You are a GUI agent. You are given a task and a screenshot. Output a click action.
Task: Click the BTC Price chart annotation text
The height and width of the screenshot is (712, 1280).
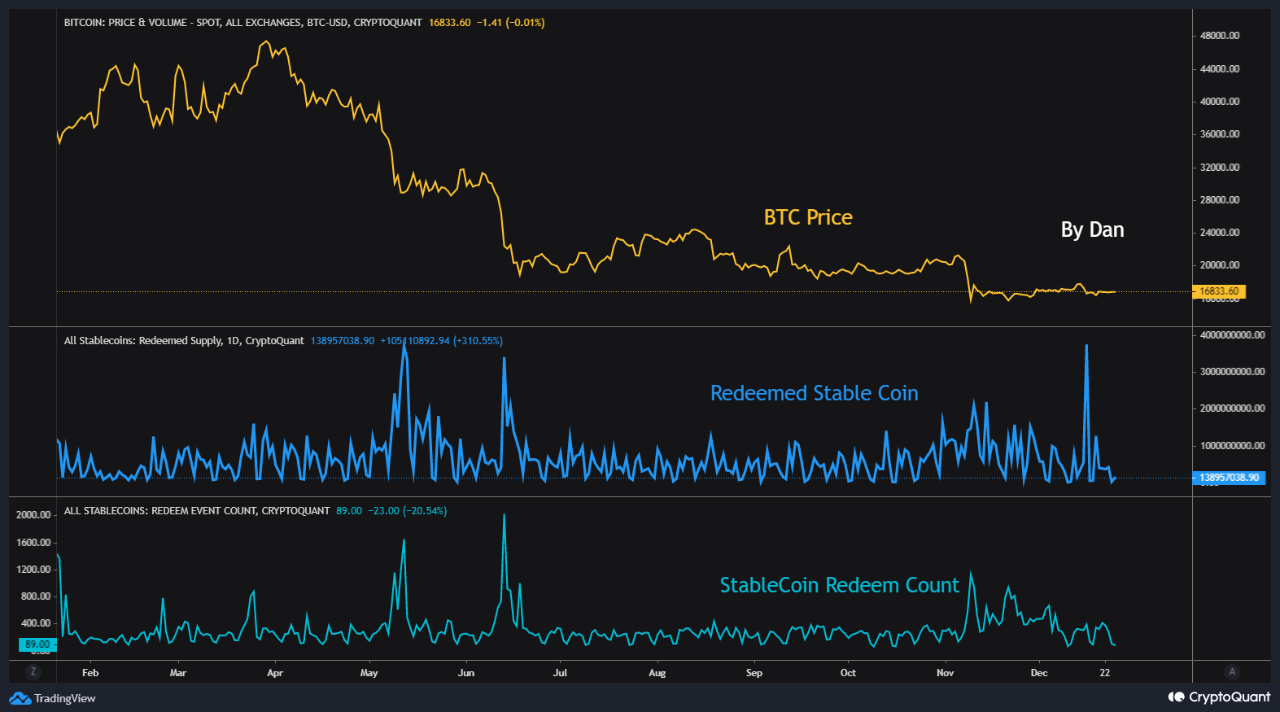(x=807, y=217)
